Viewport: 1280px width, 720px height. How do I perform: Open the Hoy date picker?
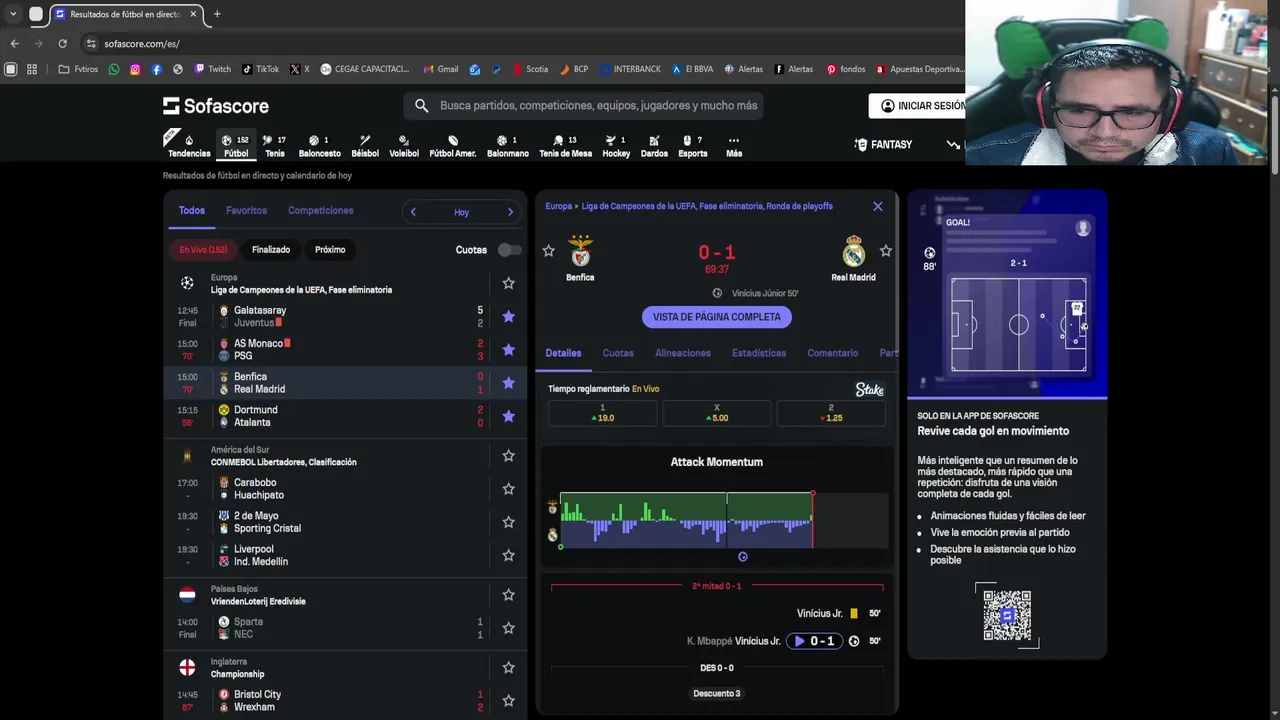tap(461, 212)
